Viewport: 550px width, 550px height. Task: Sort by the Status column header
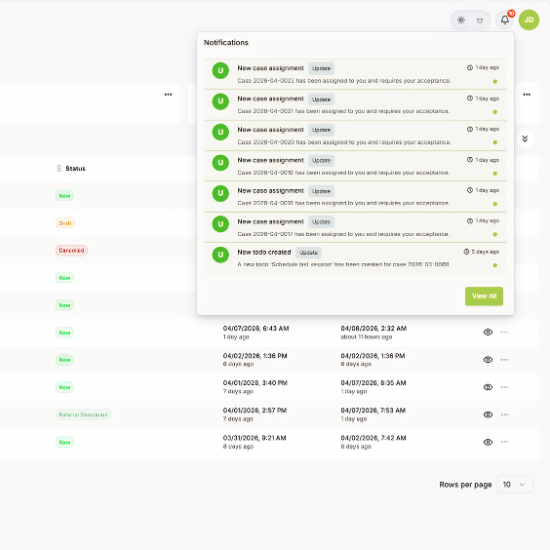[x=75, y=169]
